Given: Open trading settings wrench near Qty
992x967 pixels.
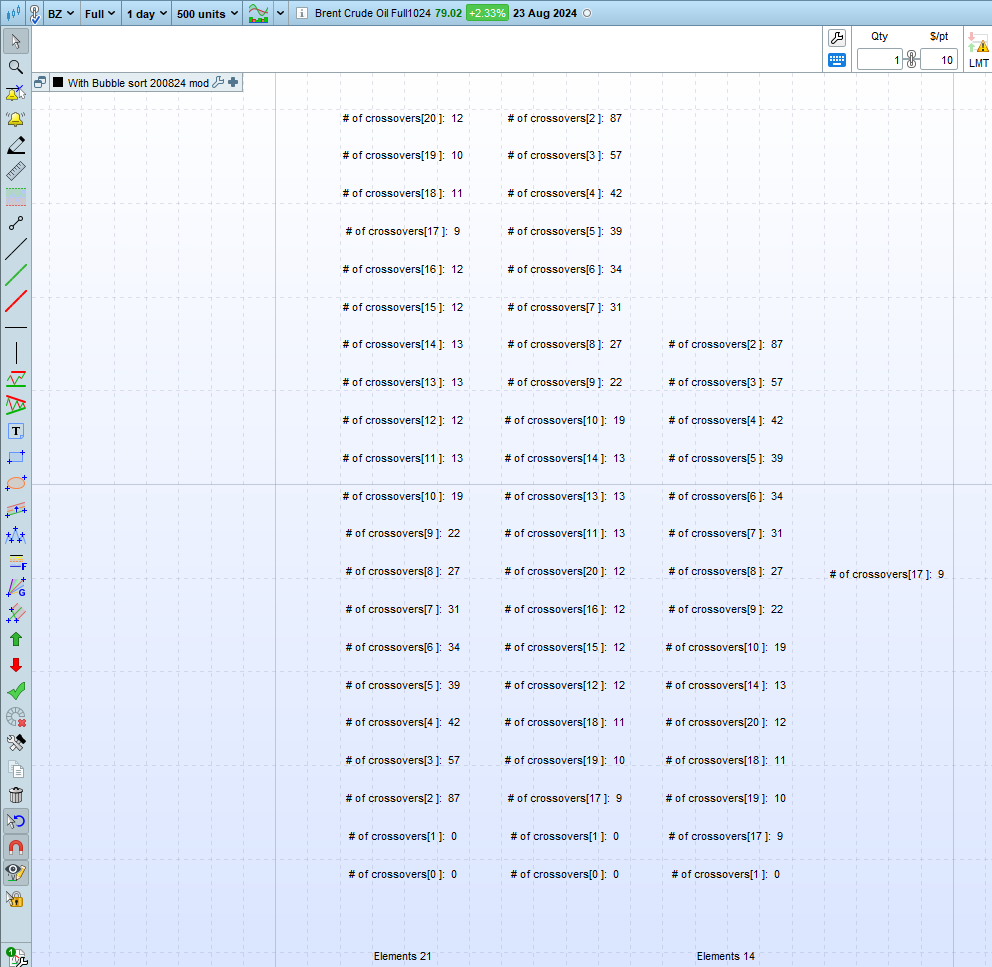Looking at the screenshot, I should coord(837,38).
